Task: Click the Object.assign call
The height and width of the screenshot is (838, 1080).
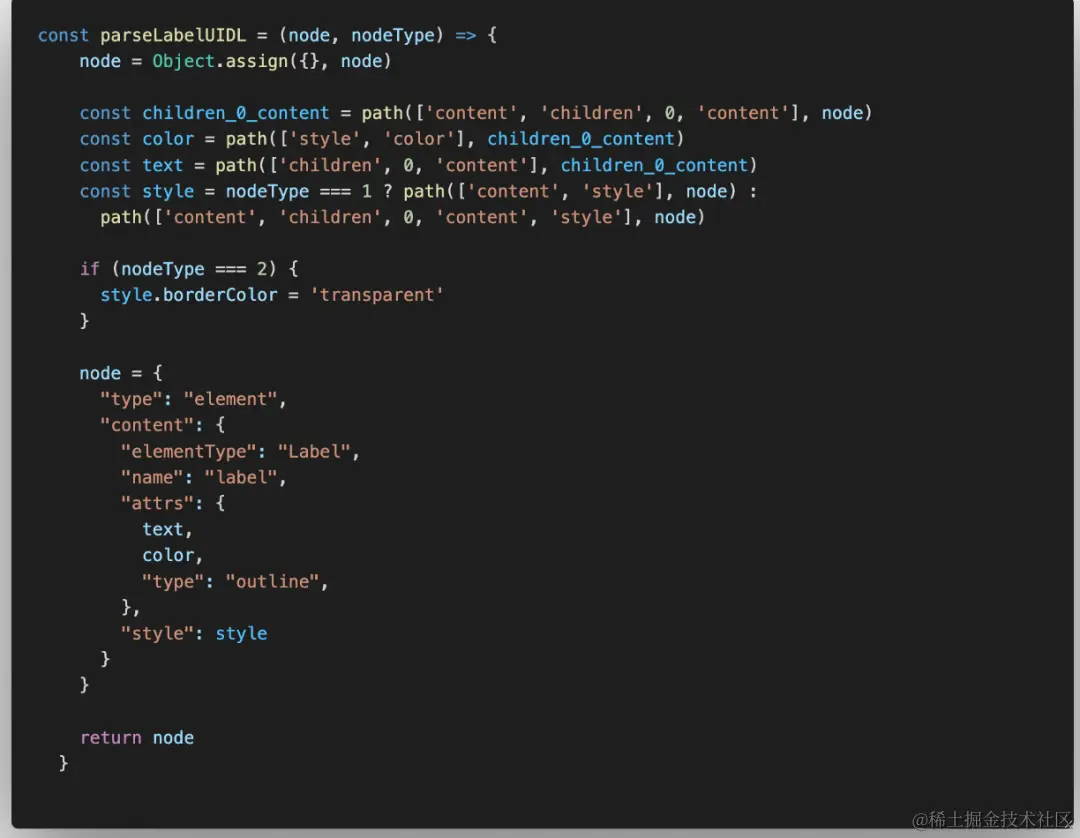Action: coord(272,61)
